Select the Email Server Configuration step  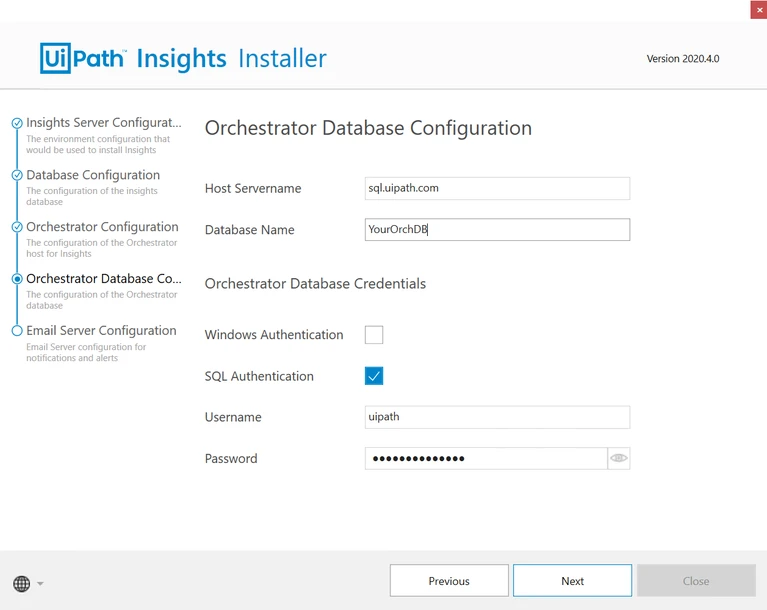pyautogui.click(x=101, y=331)
